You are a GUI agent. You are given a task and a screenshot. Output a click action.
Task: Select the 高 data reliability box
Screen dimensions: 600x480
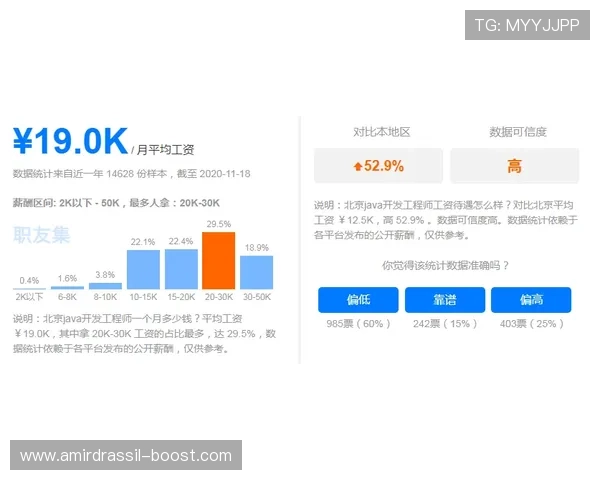515,165
